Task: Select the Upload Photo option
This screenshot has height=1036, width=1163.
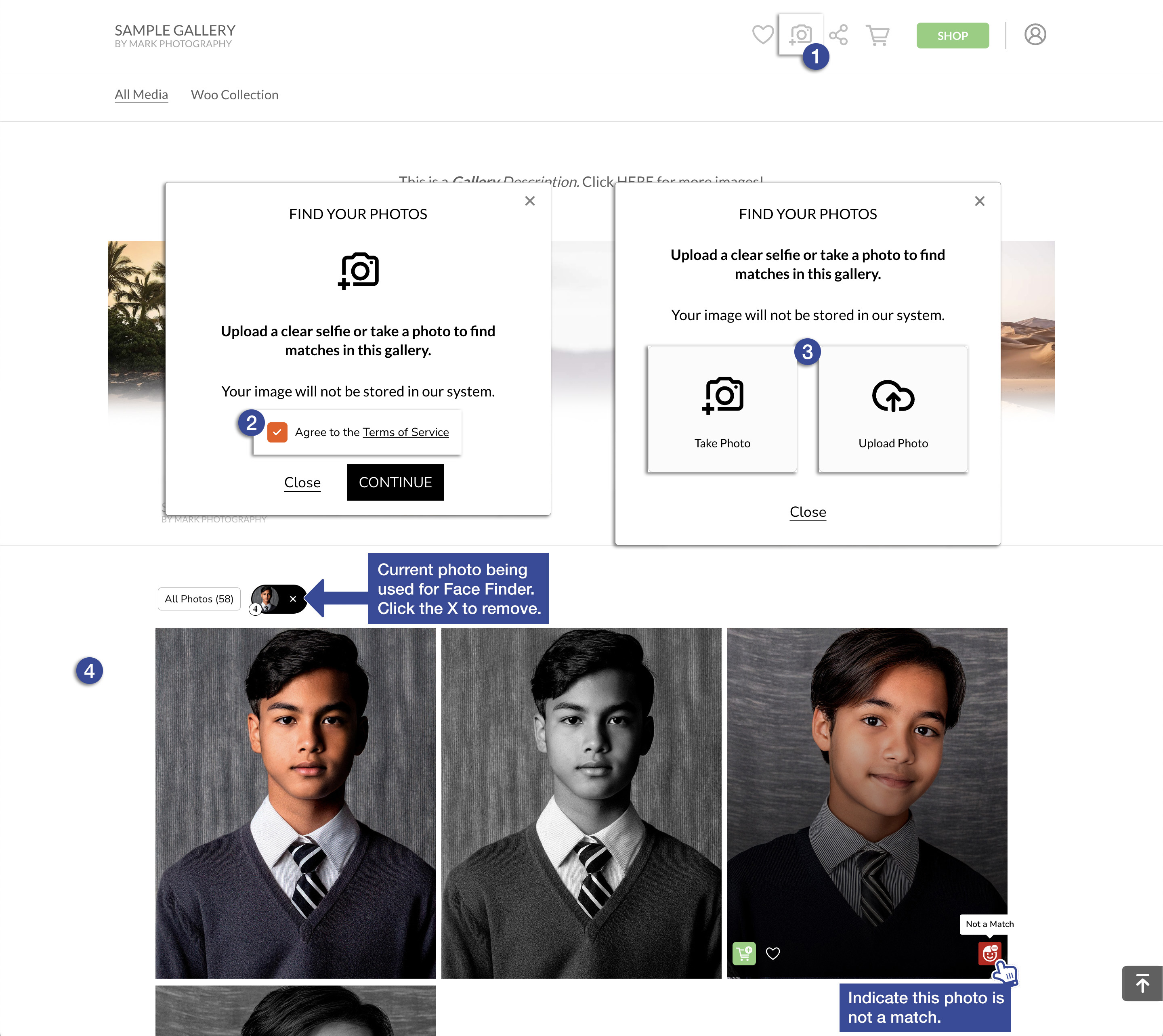Action: pyautogui.click(x=892, y=408)
